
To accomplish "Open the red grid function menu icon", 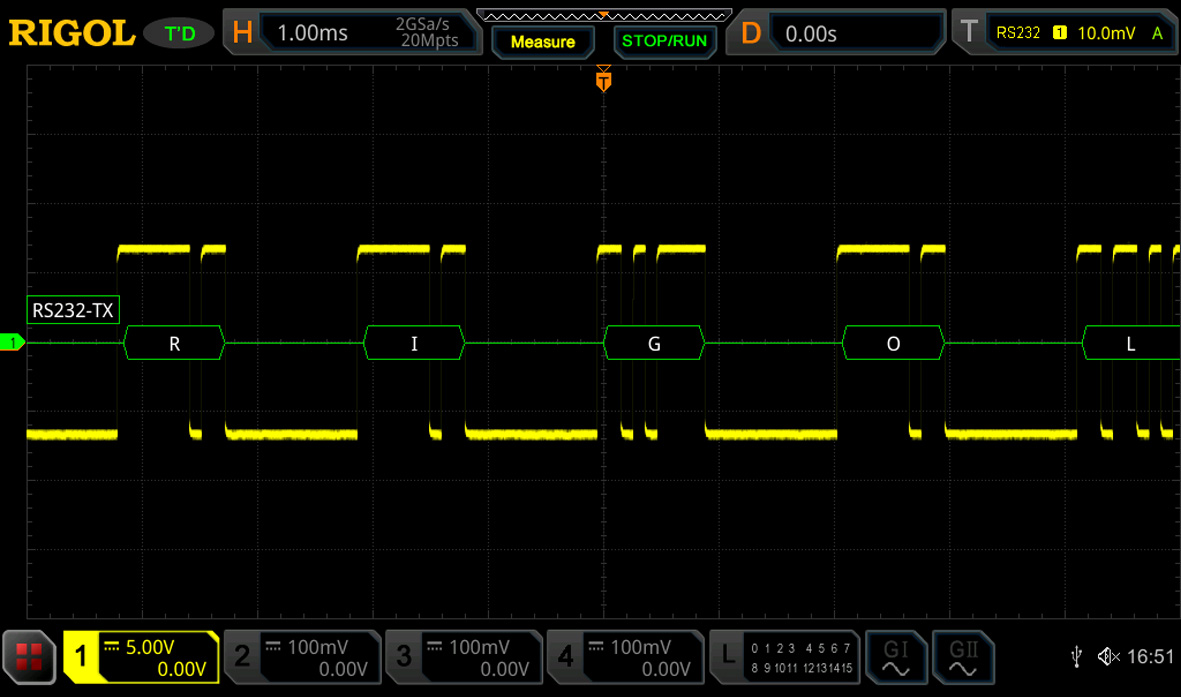I will (29, 657).
